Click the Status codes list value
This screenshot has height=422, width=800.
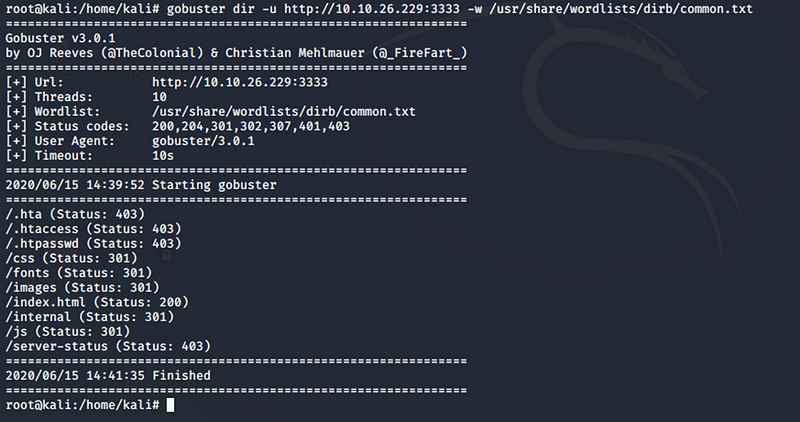tap(251, 127)
